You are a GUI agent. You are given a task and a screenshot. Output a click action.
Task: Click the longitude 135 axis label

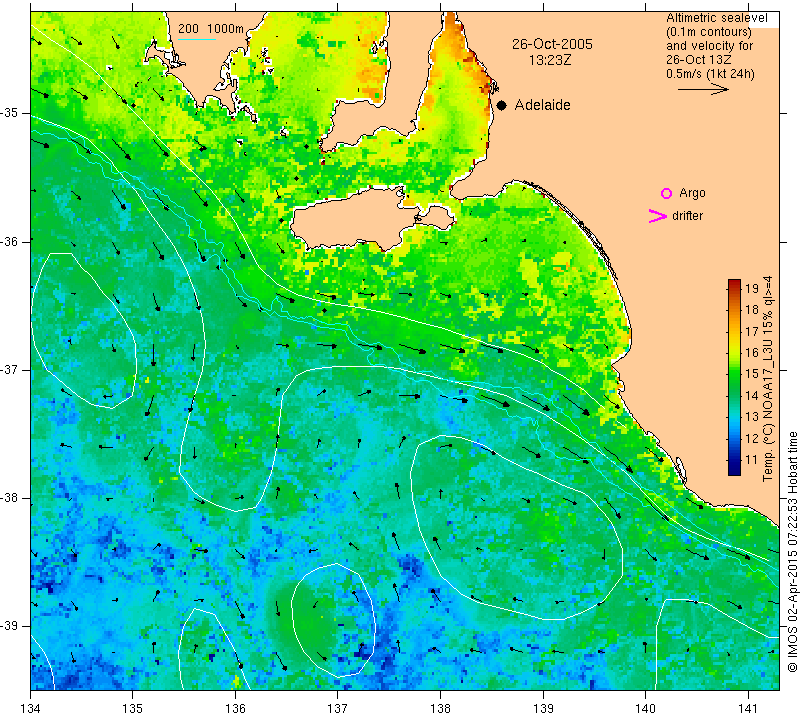click(x=133, y=708)
